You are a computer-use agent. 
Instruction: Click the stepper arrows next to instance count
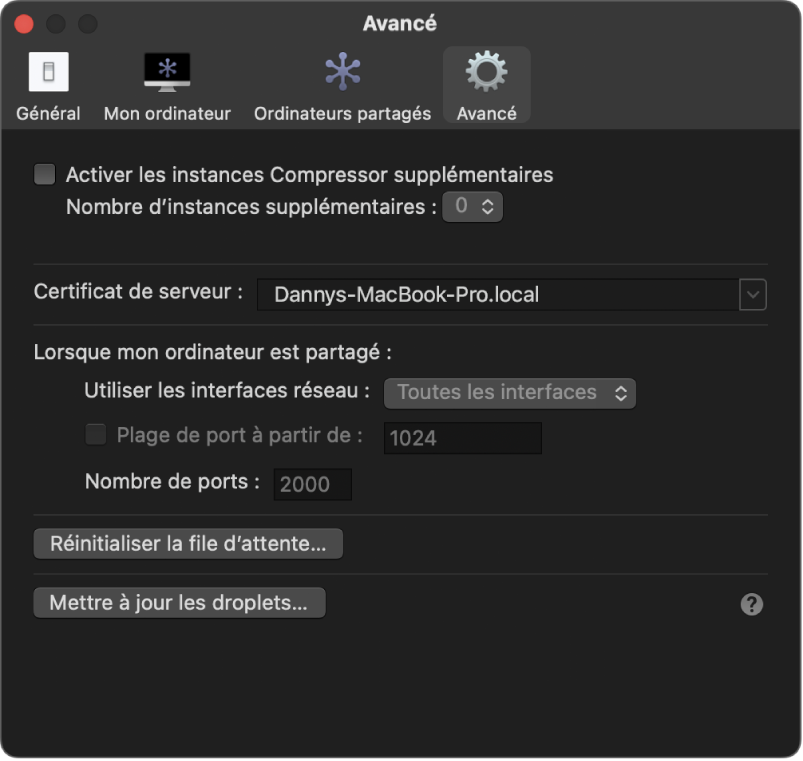[x=488, y=206]
